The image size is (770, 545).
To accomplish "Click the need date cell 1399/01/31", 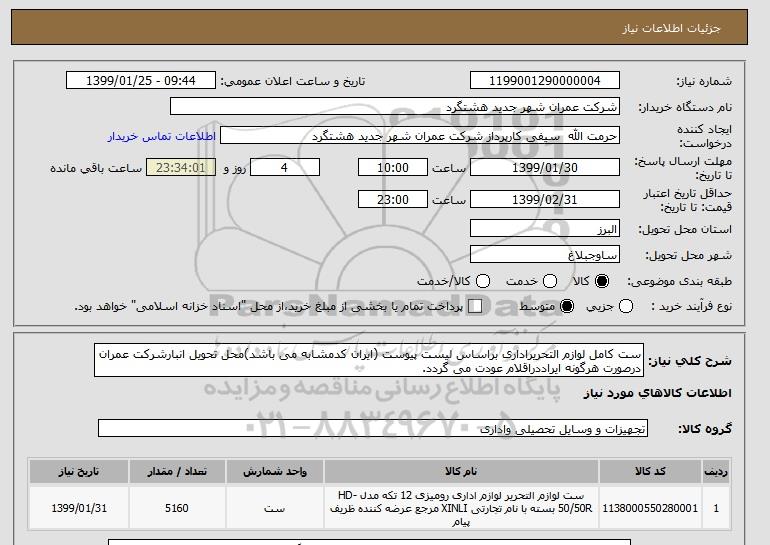I will click(79, 508).
